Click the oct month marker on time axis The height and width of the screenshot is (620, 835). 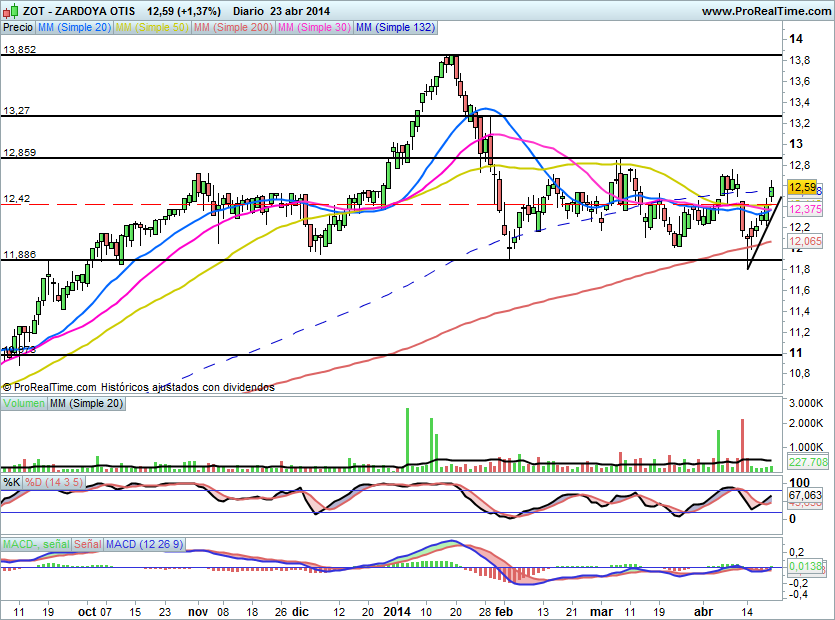(87, 611)
